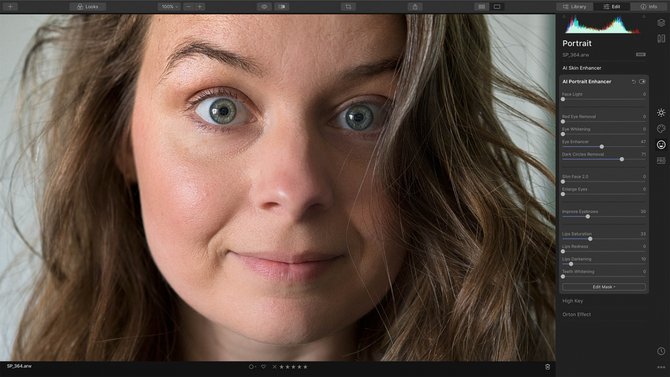Screen dimensions: 670x377
Task: Click the Enlarge Eyes slider
Action: pyautogui.click(x=604, y=194)
